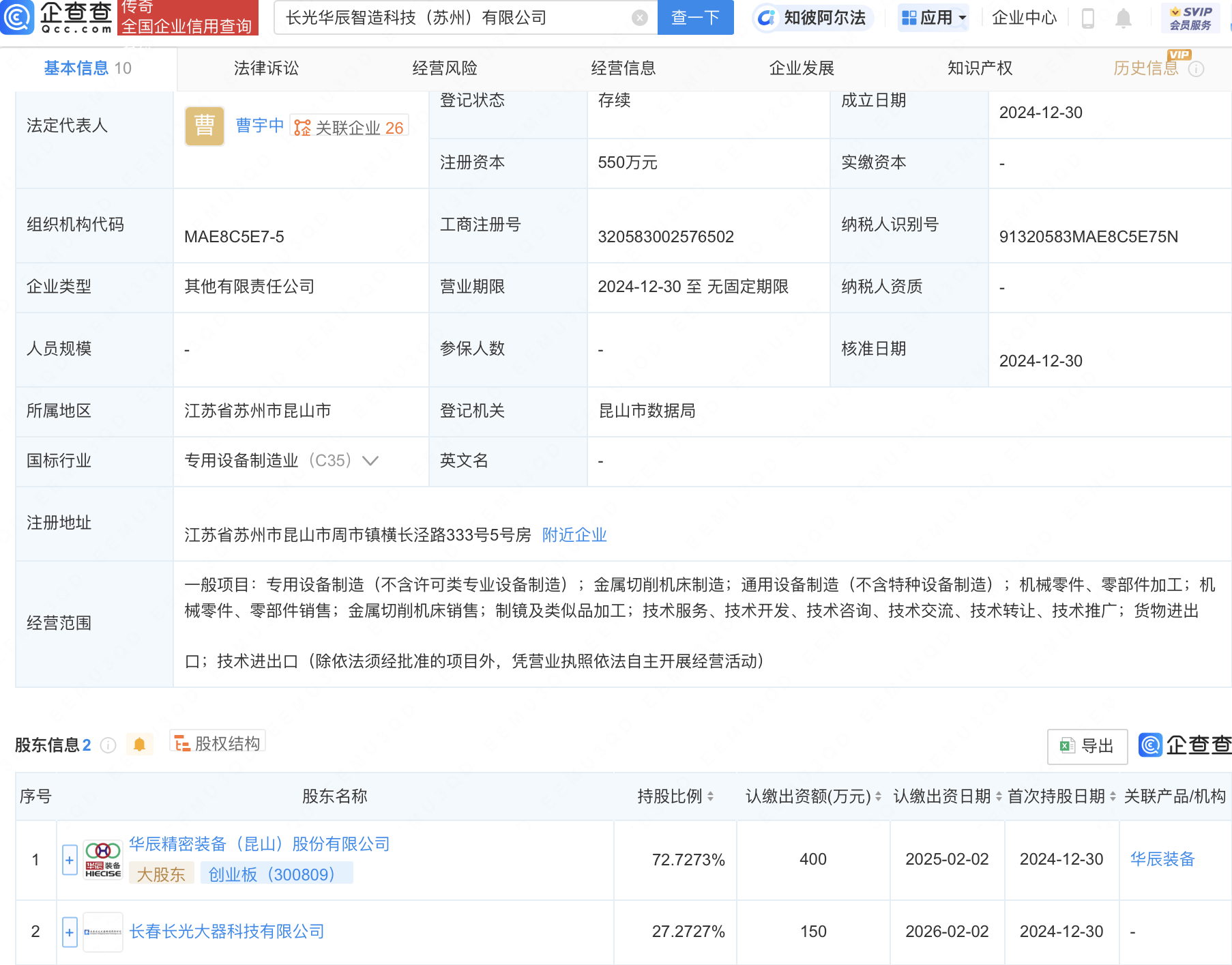
Task: Click 长春长光大器科技 logo thumbnail
Action: [x=103, y=932]
